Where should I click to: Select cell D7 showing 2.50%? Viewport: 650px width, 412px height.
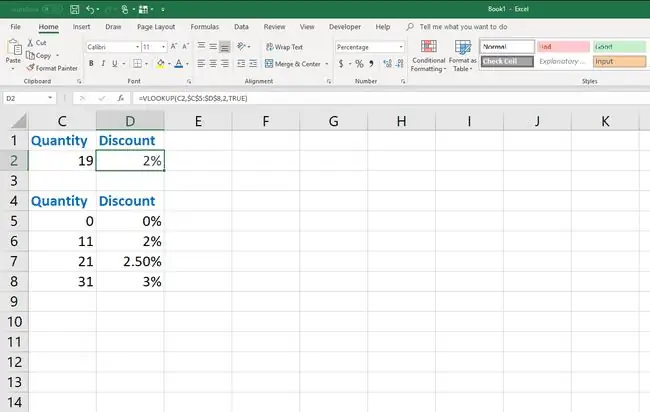[130, 262]
